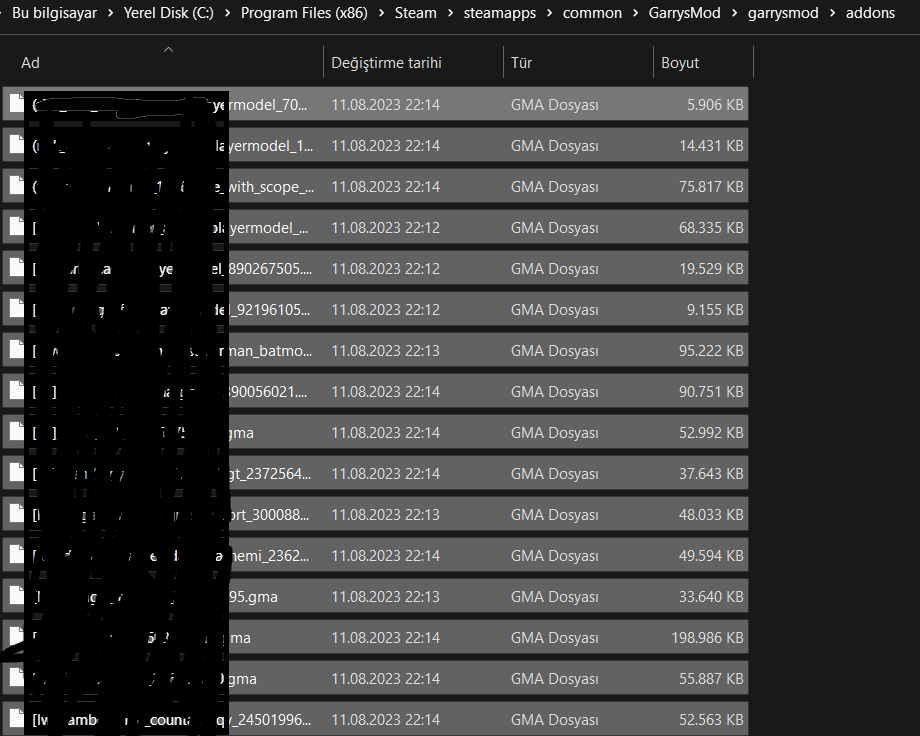Click size value '5.906 KB'
920x736 pixels.
click(x=715, y=104)
